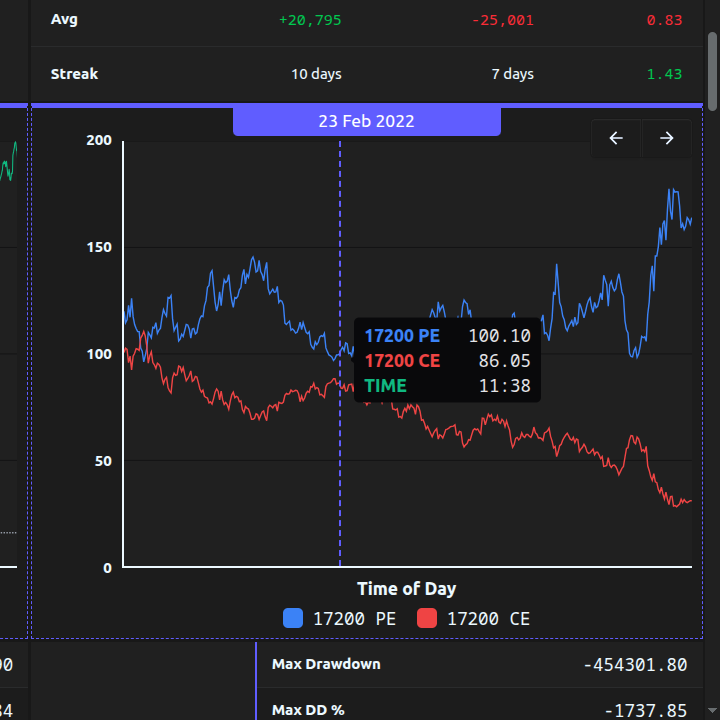This screenshot has width=720, height=720.
Task: Toggle the 17200 CE legend label
Action: point(488,619)
